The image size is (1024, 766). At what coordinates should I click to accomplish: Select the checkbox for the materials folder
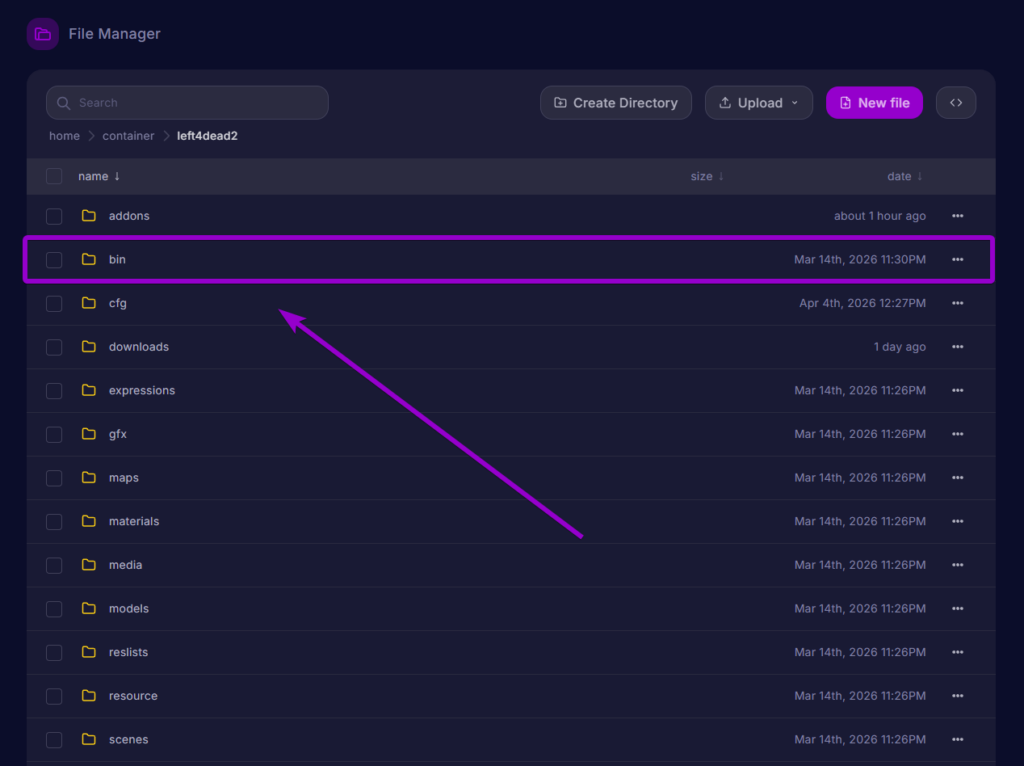click(54, 522)
